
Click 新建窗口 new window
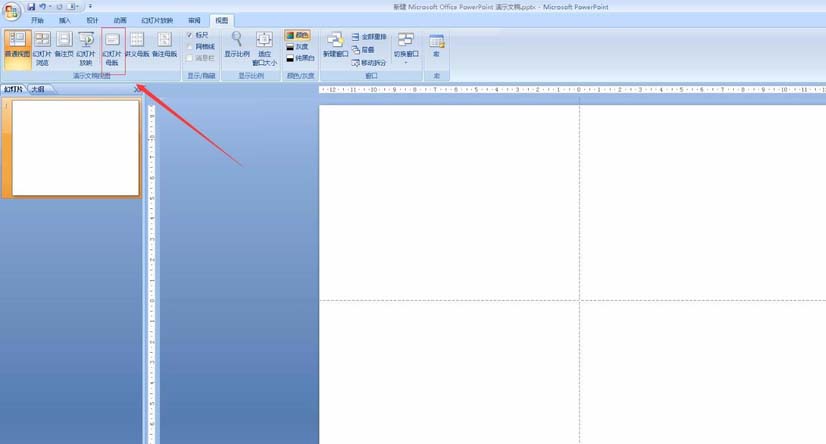[x=335, y=45]
